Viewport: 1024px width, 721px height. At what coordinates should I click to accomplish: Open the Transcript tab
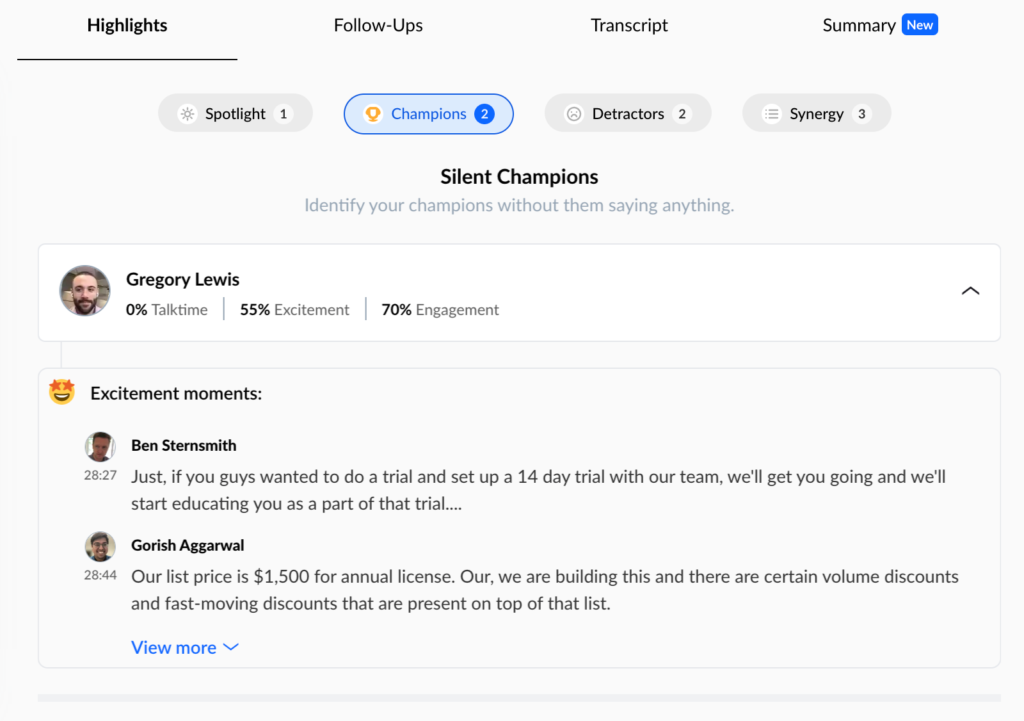coord(629,25)
